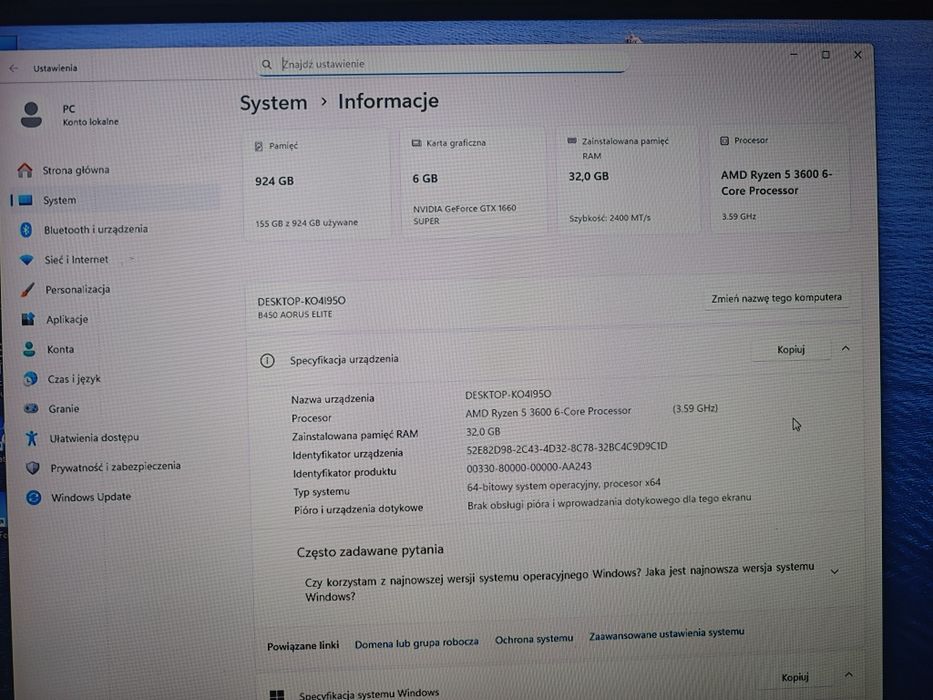Click the Konta person icon
Viewport: 933px width, 700px height.
point(29,349)
